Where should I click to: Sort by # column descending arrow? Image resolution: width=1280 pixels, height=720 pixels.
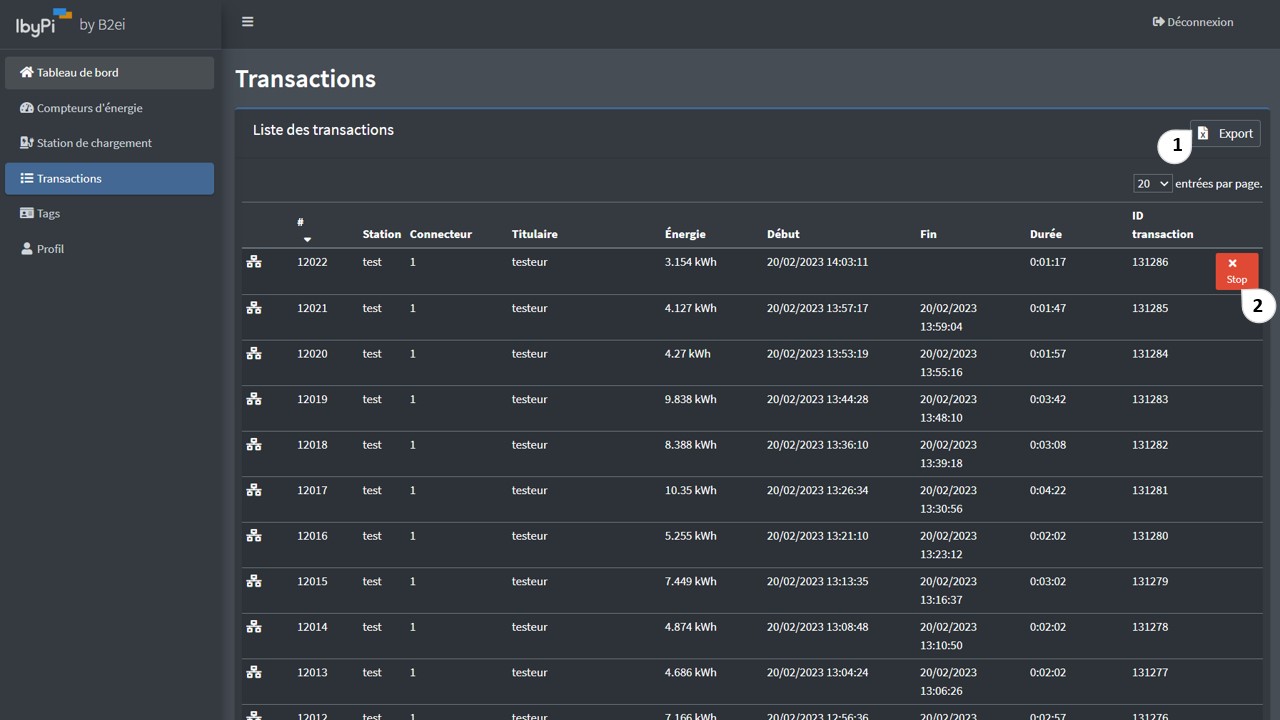click(307, 239)
